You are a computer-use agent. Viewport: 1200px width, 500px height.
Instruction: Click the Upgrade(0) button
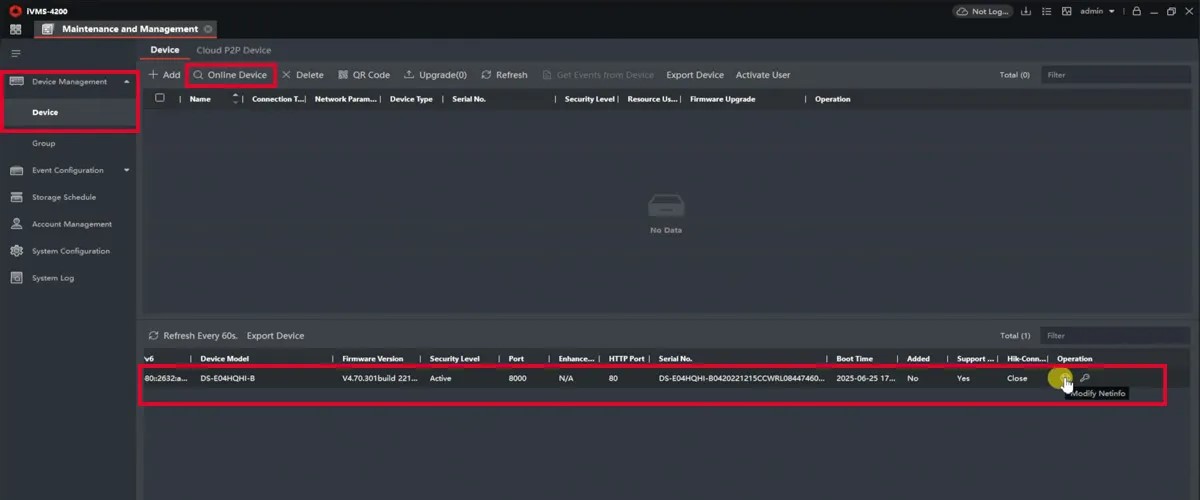point(435,75)
